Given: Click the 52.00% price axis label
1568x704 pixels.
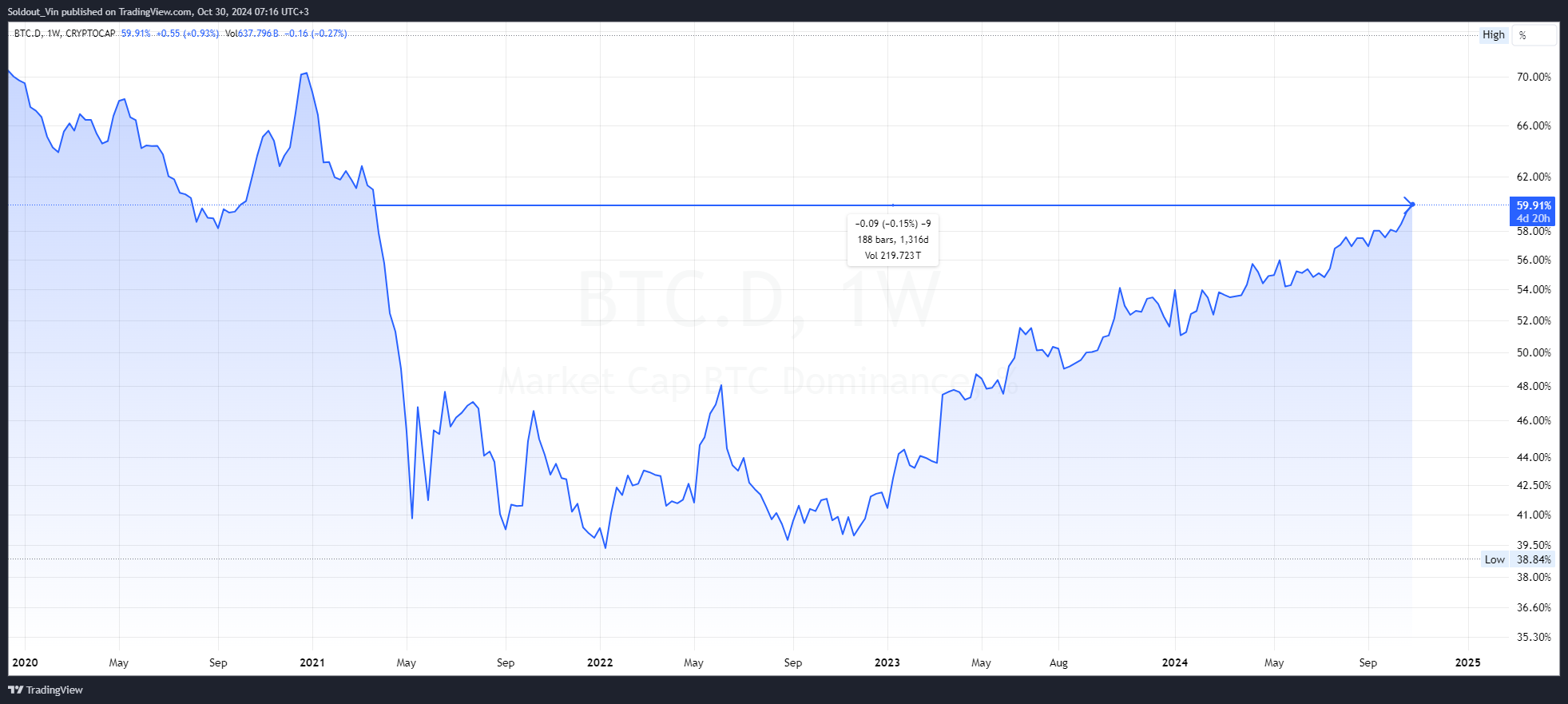Looking at the screenshot, I should pyautogui.click(x=1534, y=320).
